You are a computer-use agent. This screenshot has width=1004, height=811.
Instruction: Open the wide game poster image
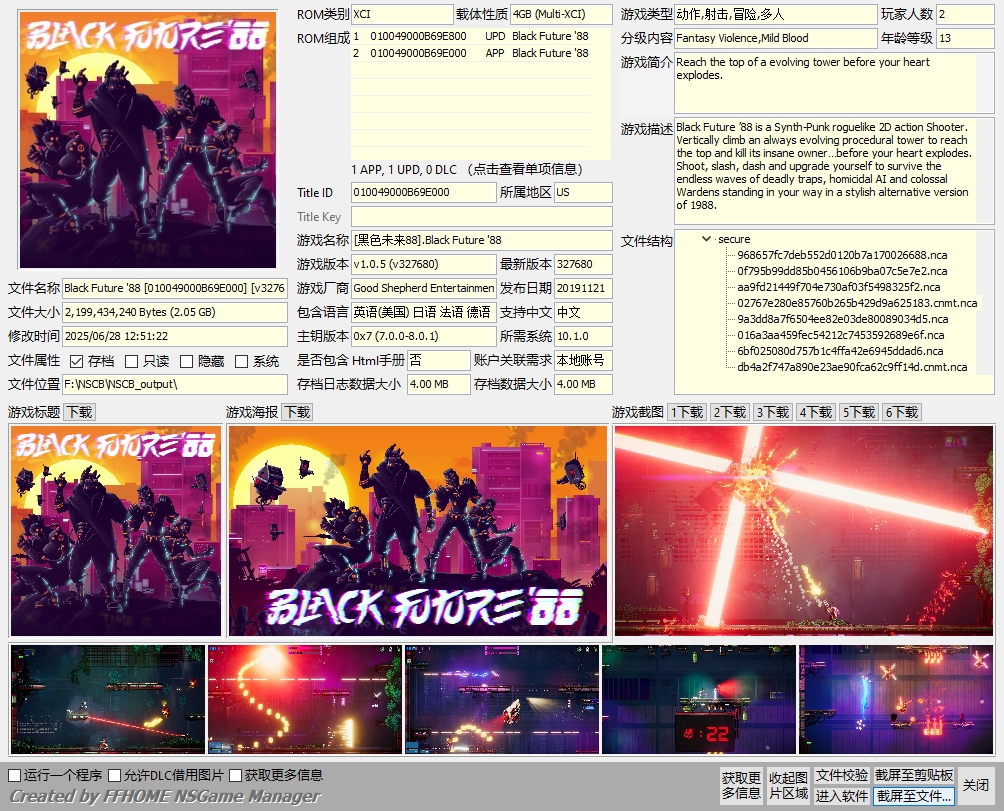tap(417, 531)
